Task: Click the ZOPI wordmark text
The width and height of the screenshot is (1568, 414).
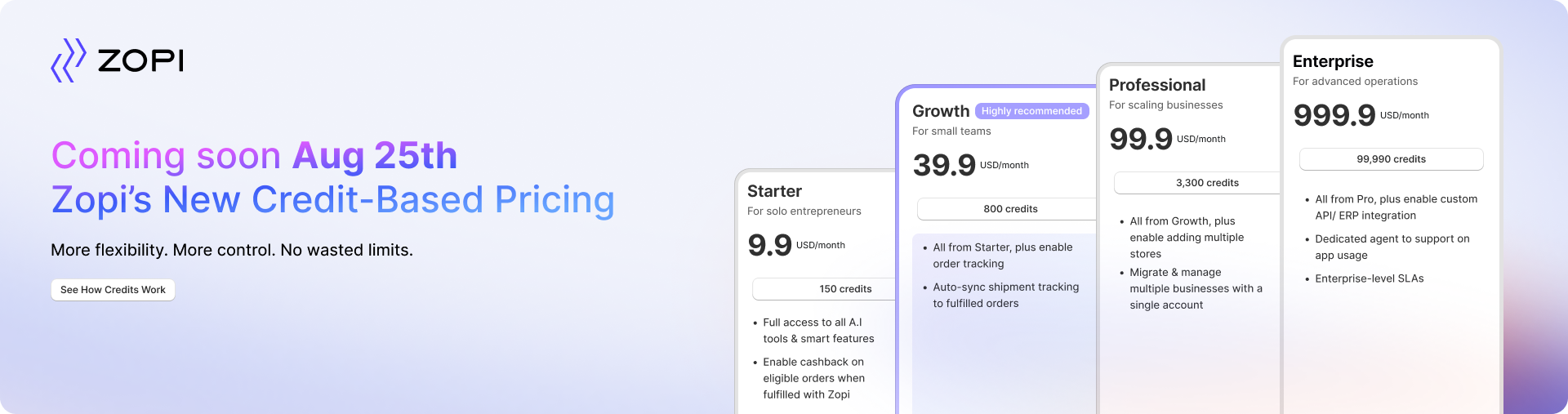Action: [x=140, y=60]
